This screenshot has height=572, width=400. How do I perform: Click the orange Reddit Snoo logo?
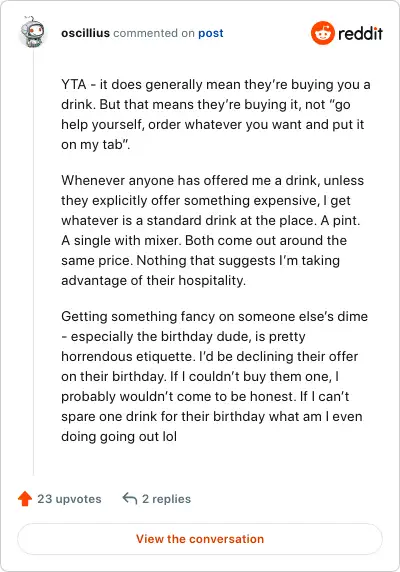[x=322, y=33]
